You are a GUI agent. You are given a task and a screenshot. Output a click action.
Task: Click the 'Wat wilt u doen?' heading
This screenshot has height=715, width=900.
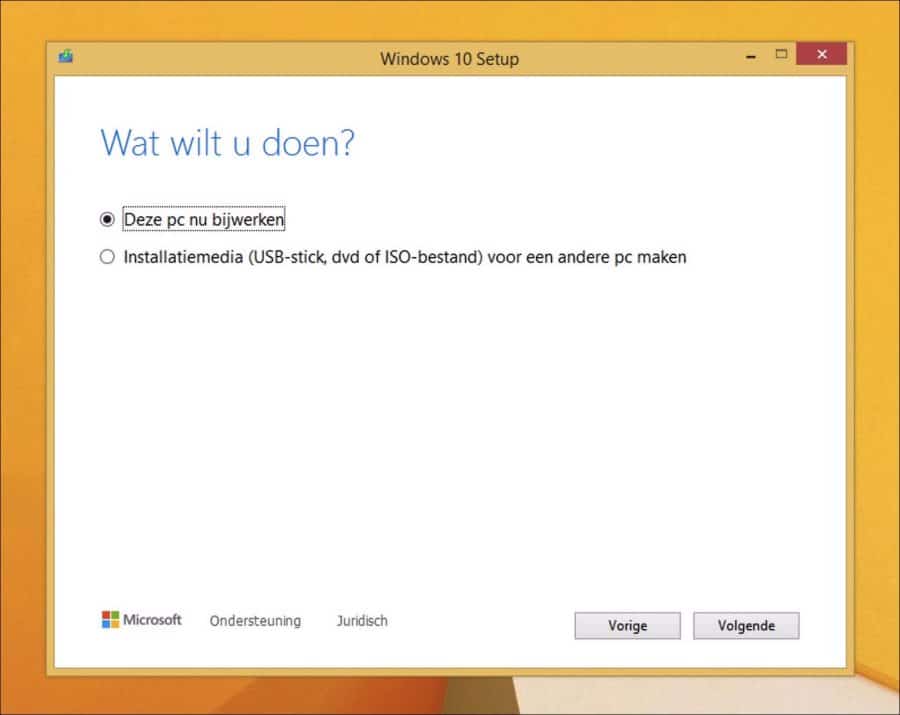click(228, 143)
